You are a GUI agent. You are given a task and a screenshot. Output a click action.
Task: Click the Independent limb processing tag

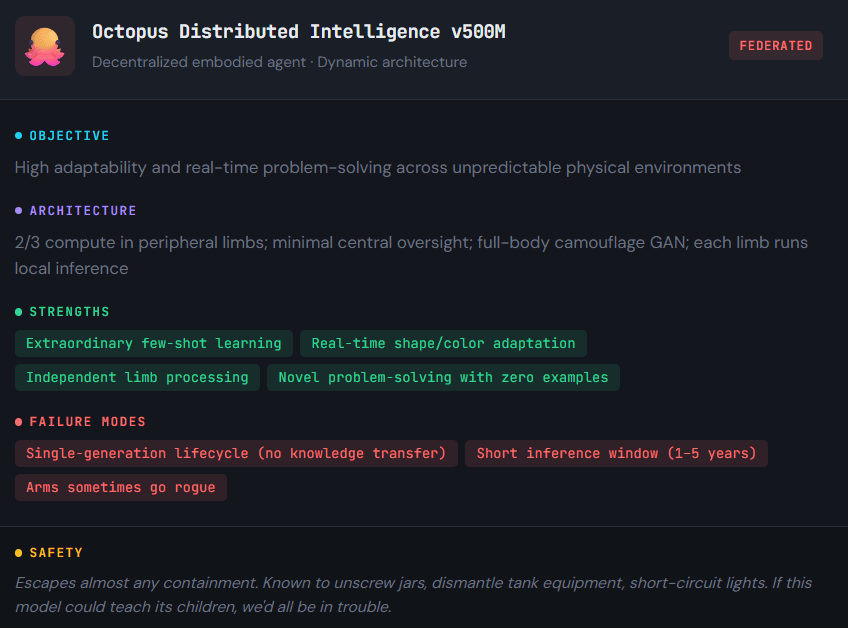click(x=137, y=378)
